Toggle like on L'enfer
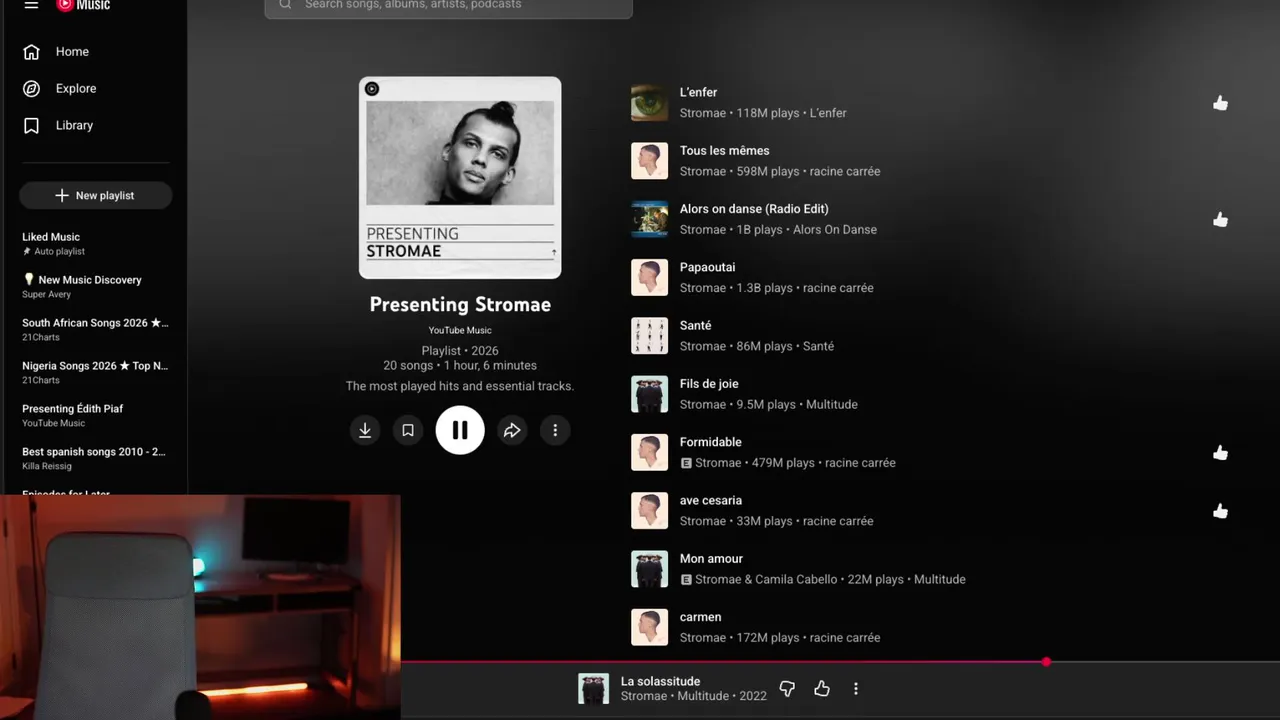 tap(1220, 103)
